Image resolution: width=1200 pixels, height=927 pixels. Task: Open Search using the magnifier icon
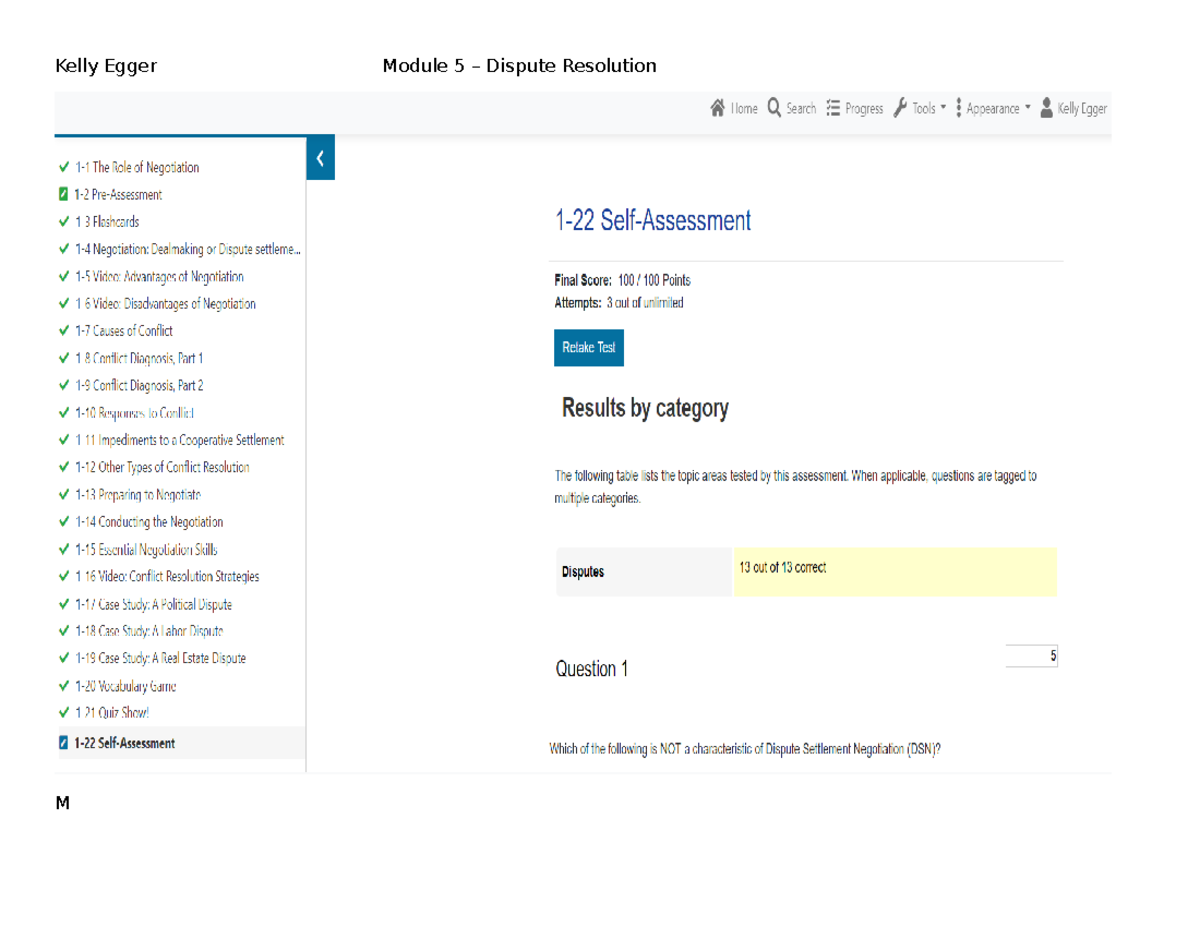point(773,108)
